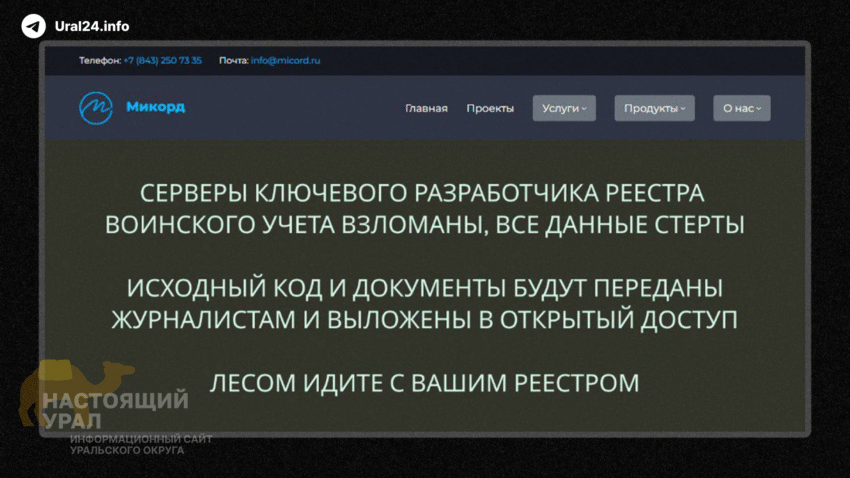Click the Микорд circular logo icon
850x478 pixels.
click(x=97, y=108)
